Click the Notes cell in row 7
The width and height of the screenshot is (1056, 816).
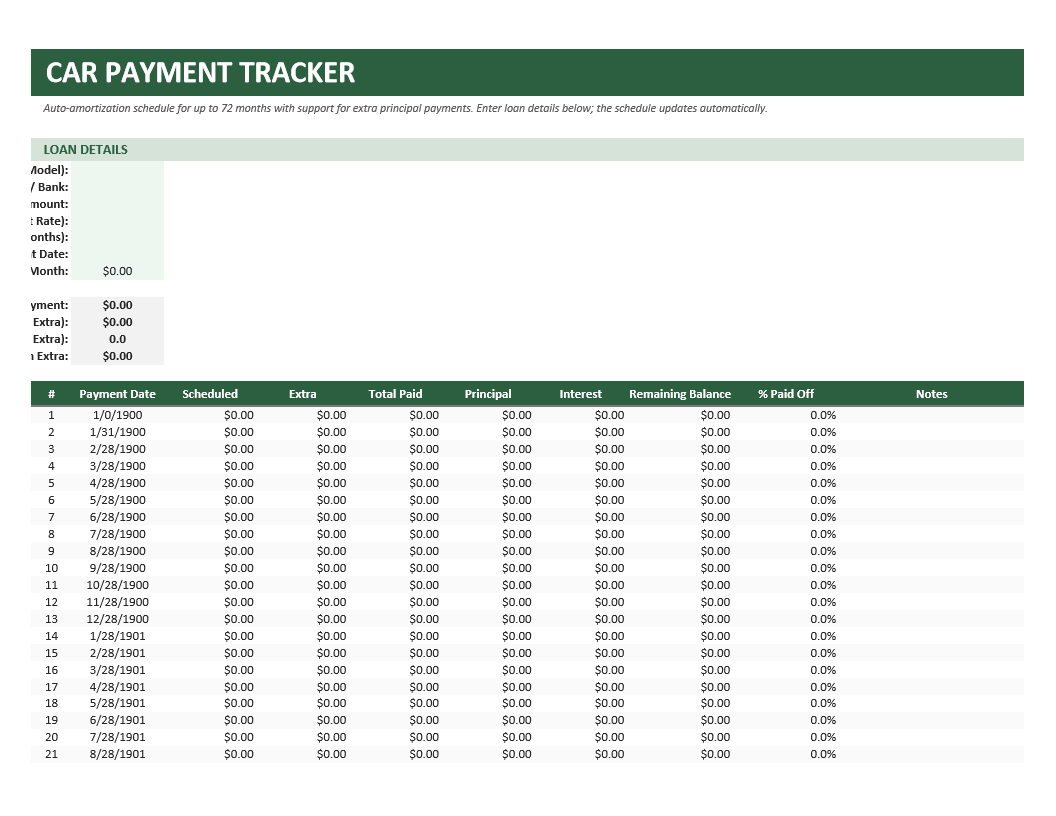(x=931, y=516)
